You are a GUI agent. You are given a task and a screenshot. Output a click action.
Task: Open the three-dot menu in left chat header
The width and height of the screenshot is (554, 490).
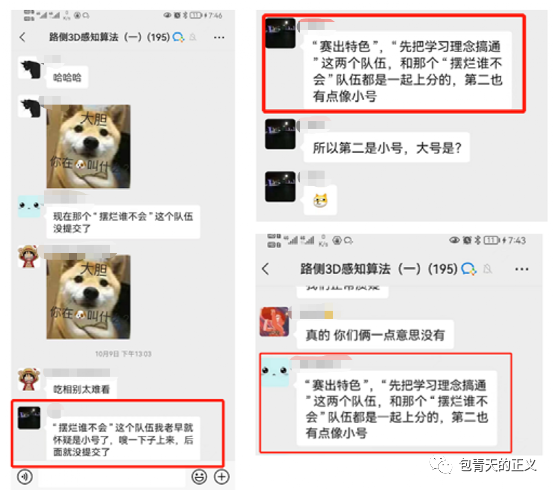[x=219, y=37]
